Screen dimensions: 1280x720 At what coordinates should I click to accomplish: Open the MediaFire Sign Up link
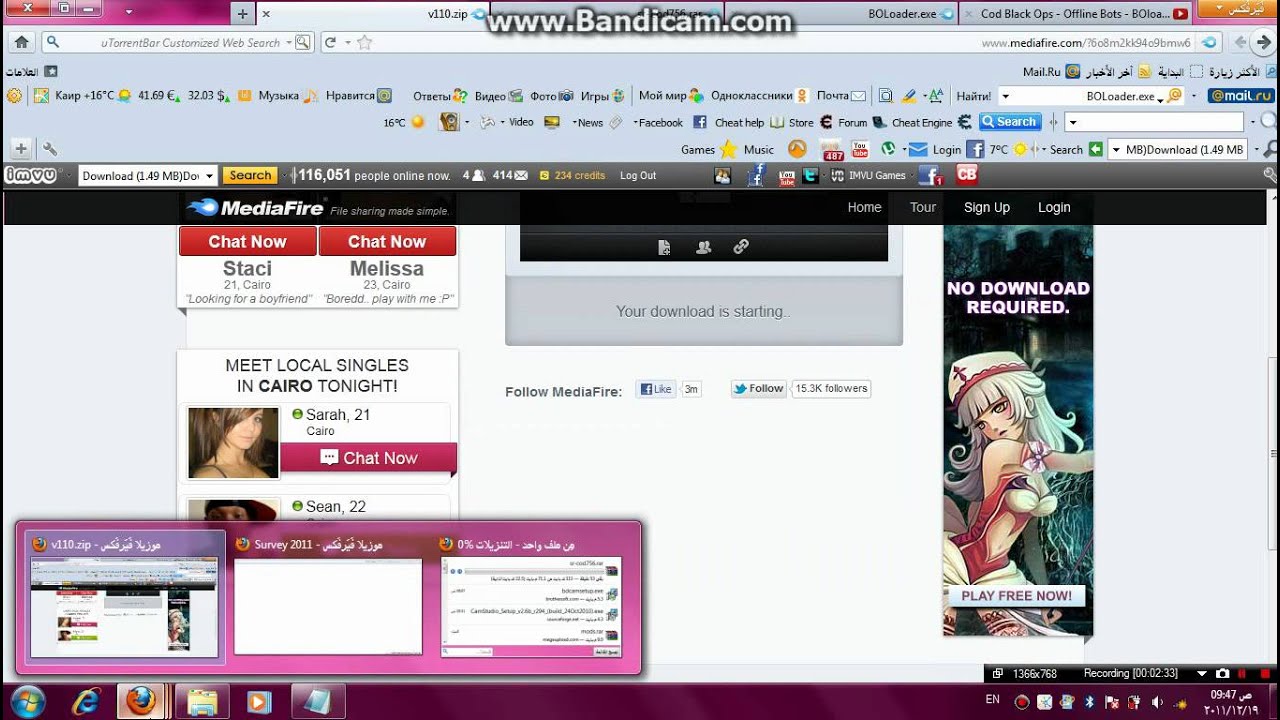[987, 207]
